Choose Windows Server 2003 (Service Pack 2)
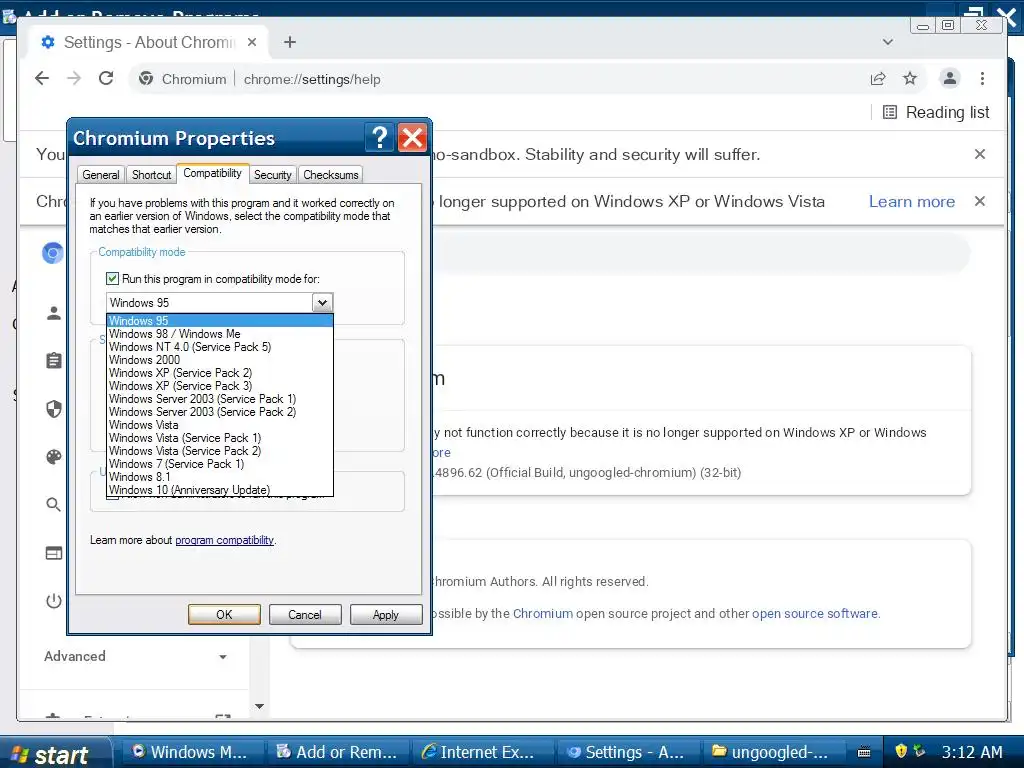1024x768 pixels. pyautogui.click(x=219, y=412)
